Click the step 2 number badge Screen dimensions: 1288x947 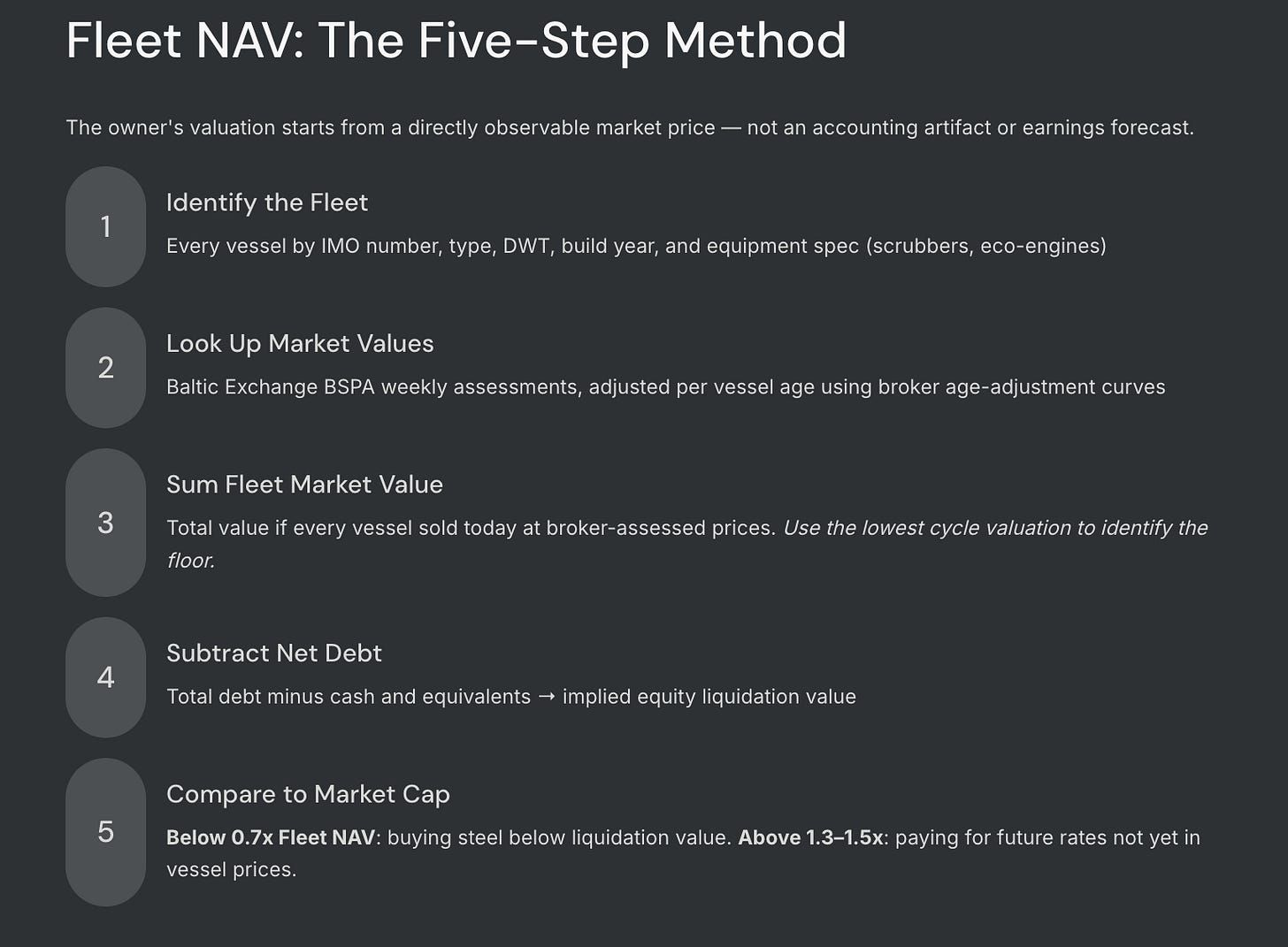click(x=105, y=368)
